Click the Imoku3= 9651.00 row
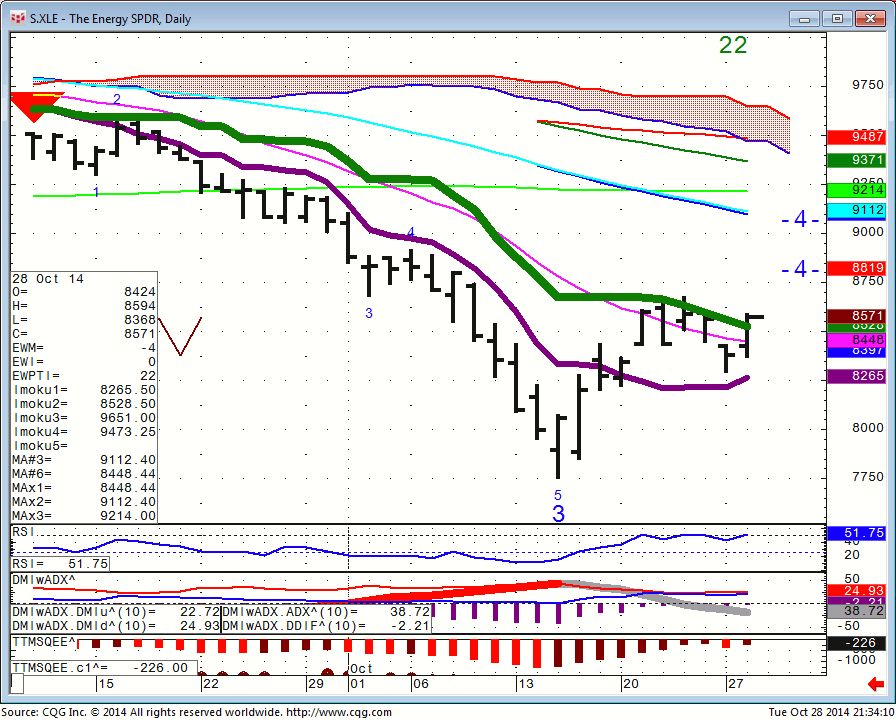 84,418
